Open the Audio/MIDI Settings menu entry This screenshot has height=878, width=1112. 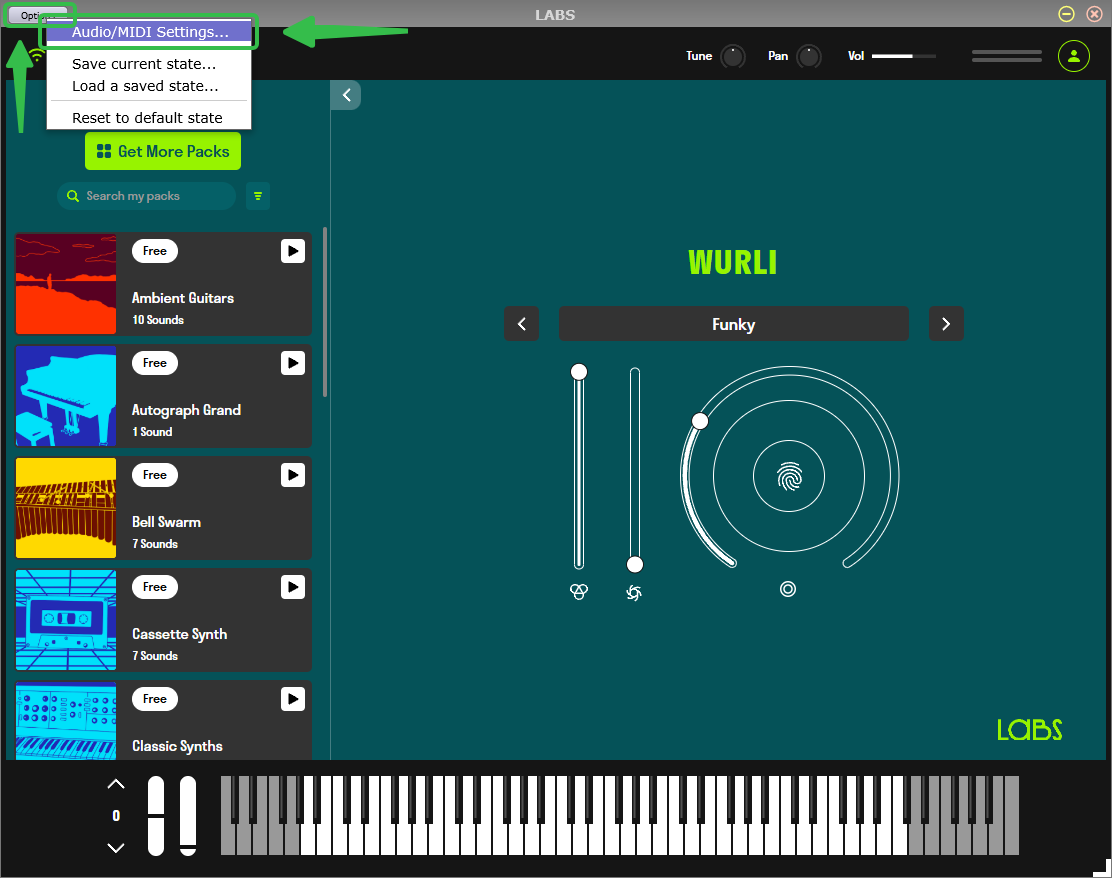coord(149,32)
